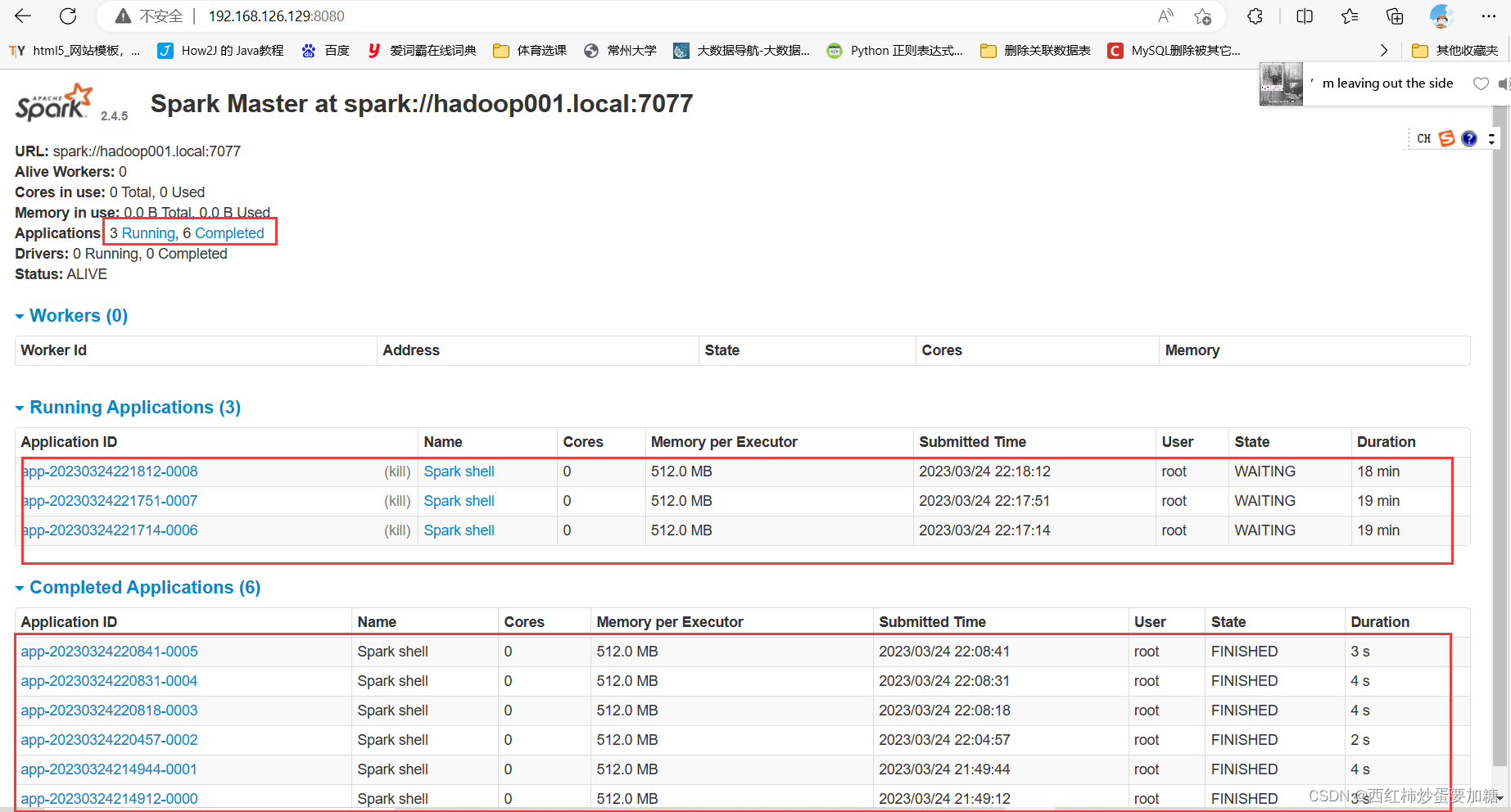The height and width of the screenshot is (812, 1511).
Task: Open the 爱词霸在线词典 bookmark
Action: (x=422, y=51)
